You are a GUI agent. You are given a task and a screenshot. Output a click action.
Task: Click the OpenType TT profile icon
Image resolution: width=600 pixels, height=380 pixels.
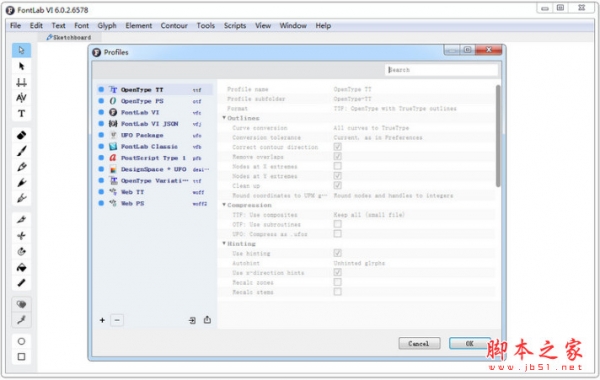(113, 90)
